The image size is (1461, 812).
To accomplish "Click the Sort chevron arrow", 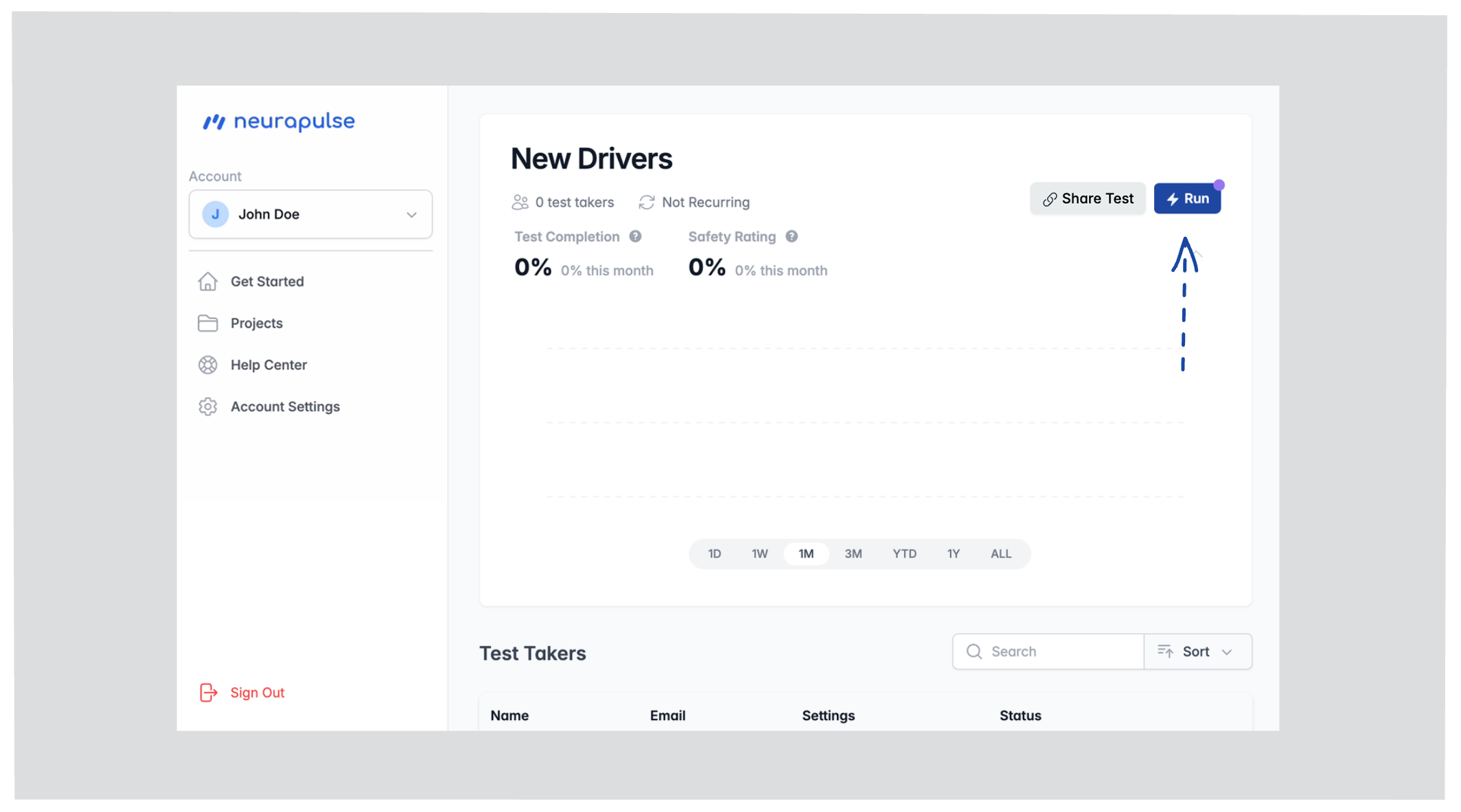I will (1227, 652).
